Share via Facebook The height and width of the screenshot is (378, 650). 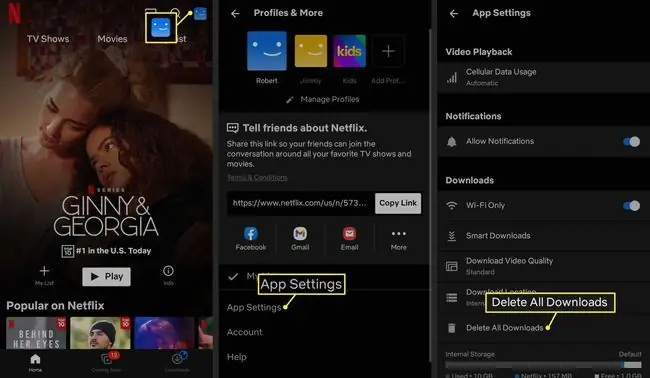[x=251, y=239]
